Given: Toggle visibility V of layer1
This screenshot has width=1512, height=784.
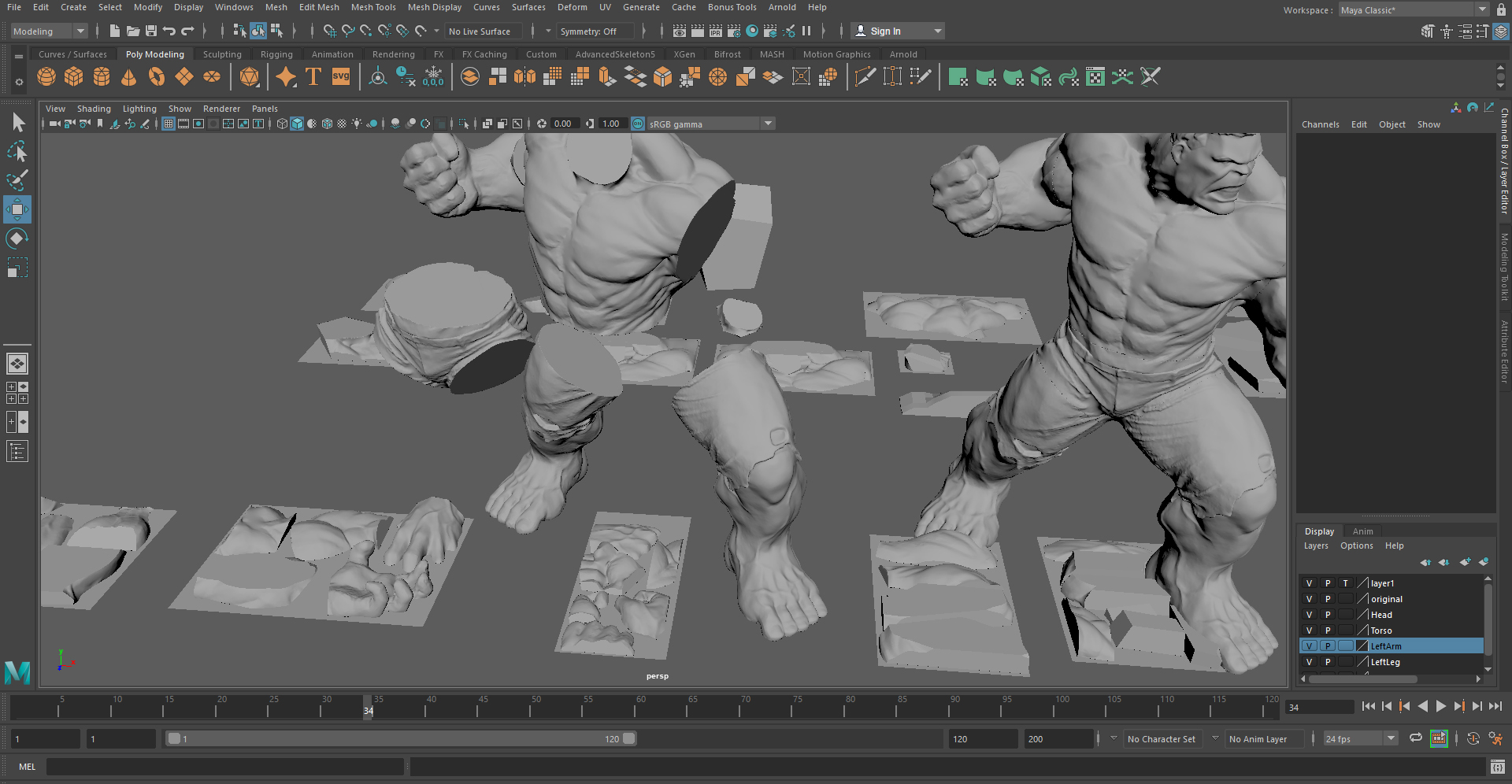Looking at the screenshot, I should [x=1310, y=583].
